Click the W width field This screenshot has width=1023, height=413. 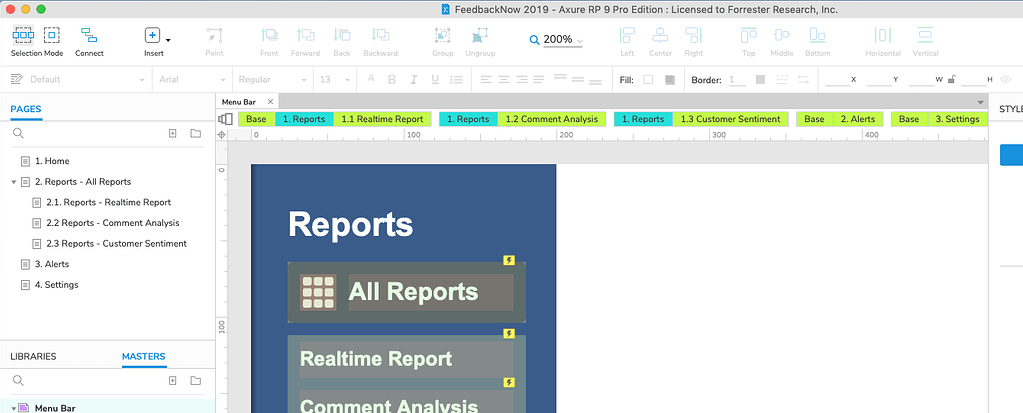(921, 80)
